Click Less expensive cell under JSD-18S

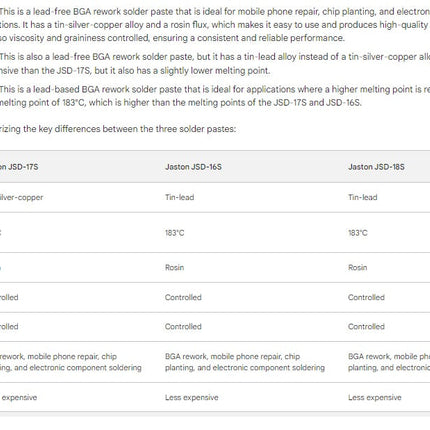coord(375,397)
